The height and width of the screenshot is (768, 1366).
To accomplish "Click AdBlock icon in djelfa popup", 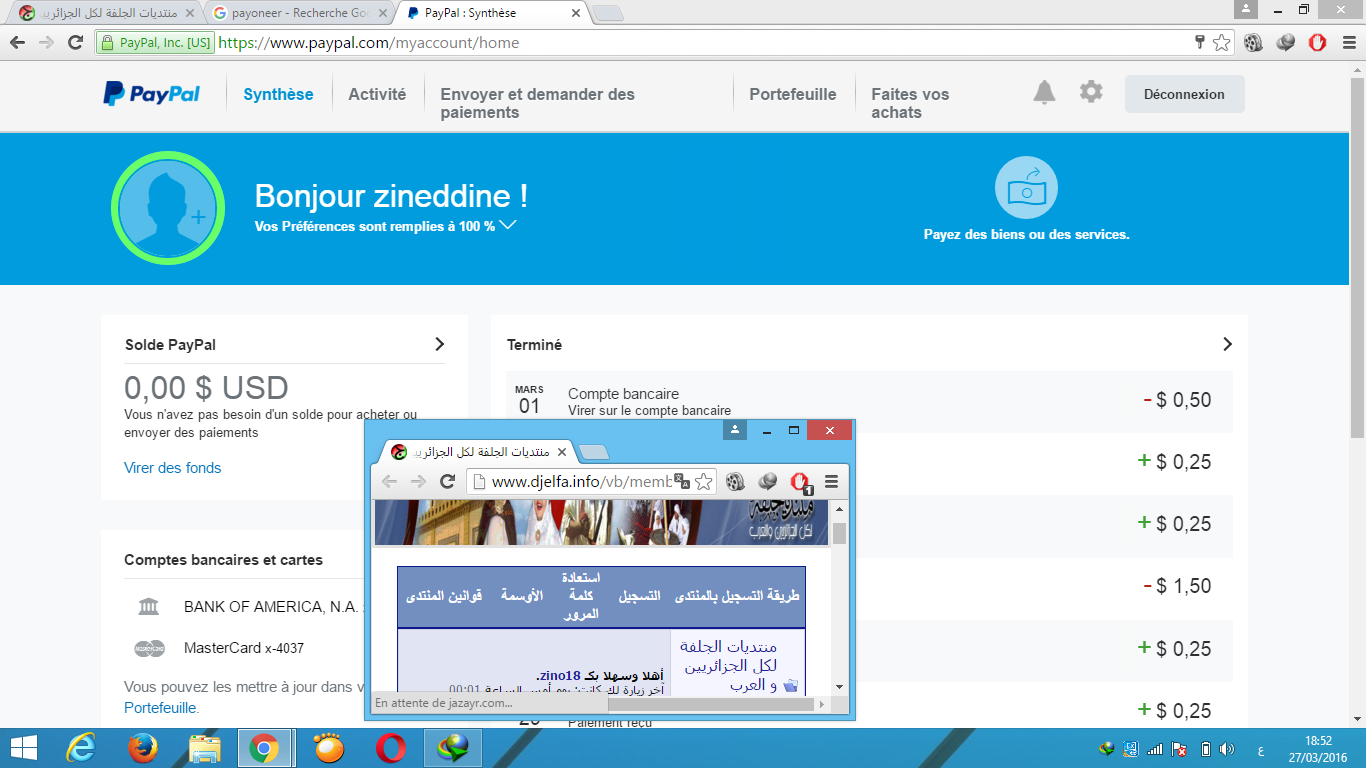I will pos(800,482).
